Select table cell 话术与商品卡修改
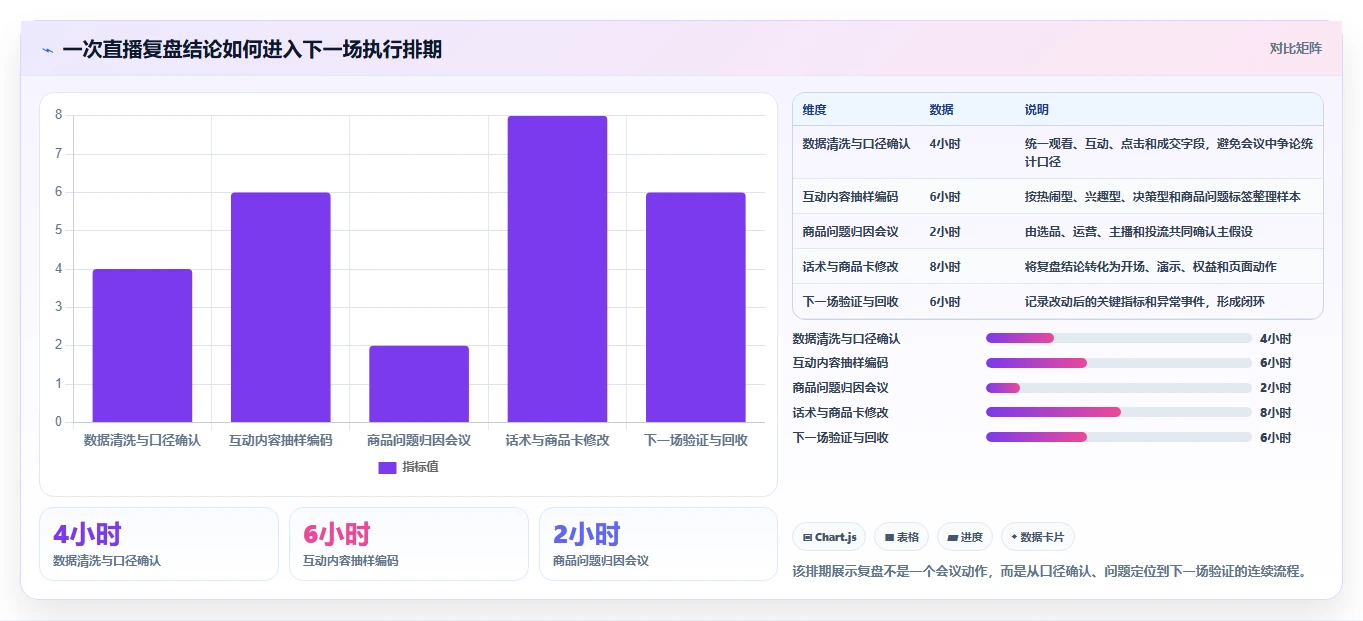This screenshot has height=621, width=1363. click(850, 267)
